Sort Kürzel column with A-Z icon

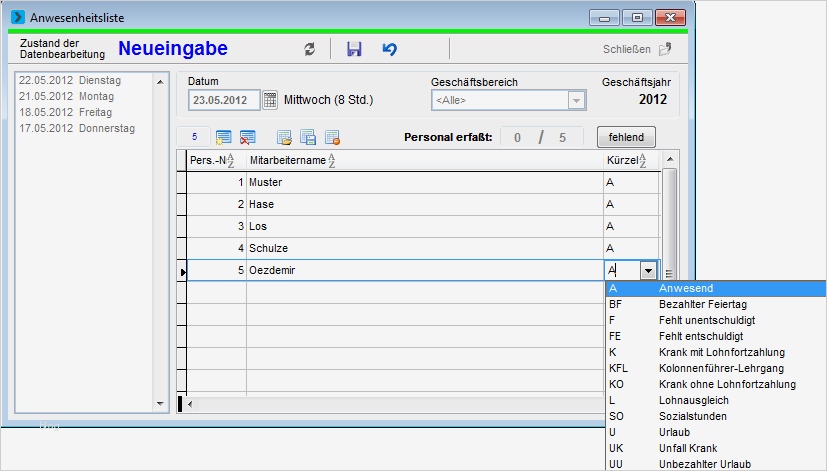pyautogui.click(x=642, y=160)
